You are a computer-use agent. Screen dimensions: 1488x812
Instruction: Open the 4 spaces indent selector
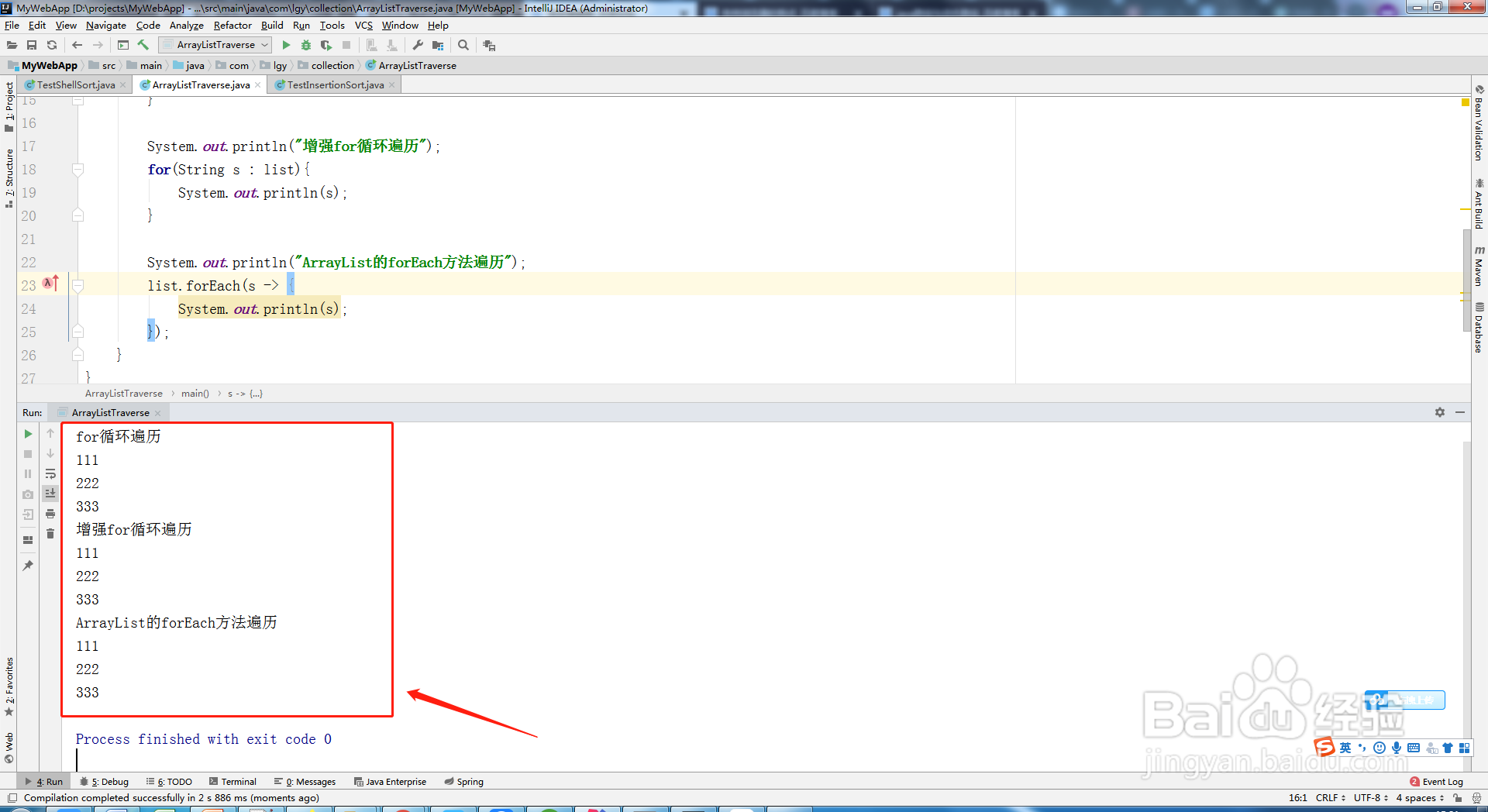pos(1420,797)
